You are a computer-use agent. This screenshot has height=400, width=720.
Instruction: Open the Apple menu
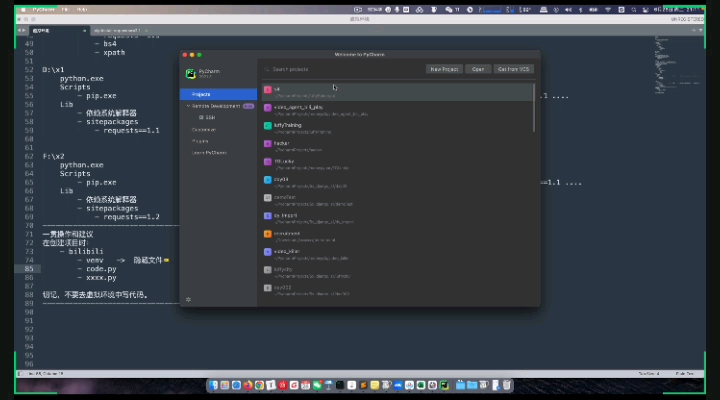pyautogui.click(x=23, y=10)
